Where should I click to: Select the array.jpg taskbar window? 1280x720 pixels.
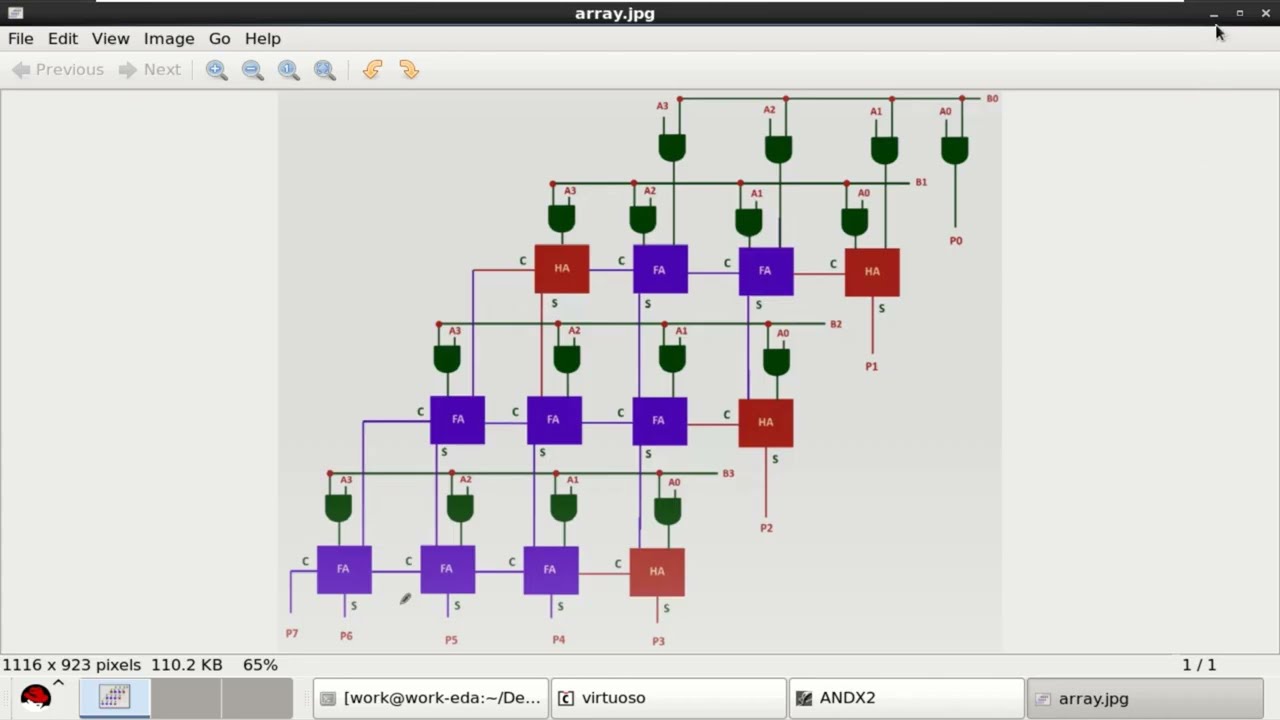pyautogui.click(x=1145, y=698)
